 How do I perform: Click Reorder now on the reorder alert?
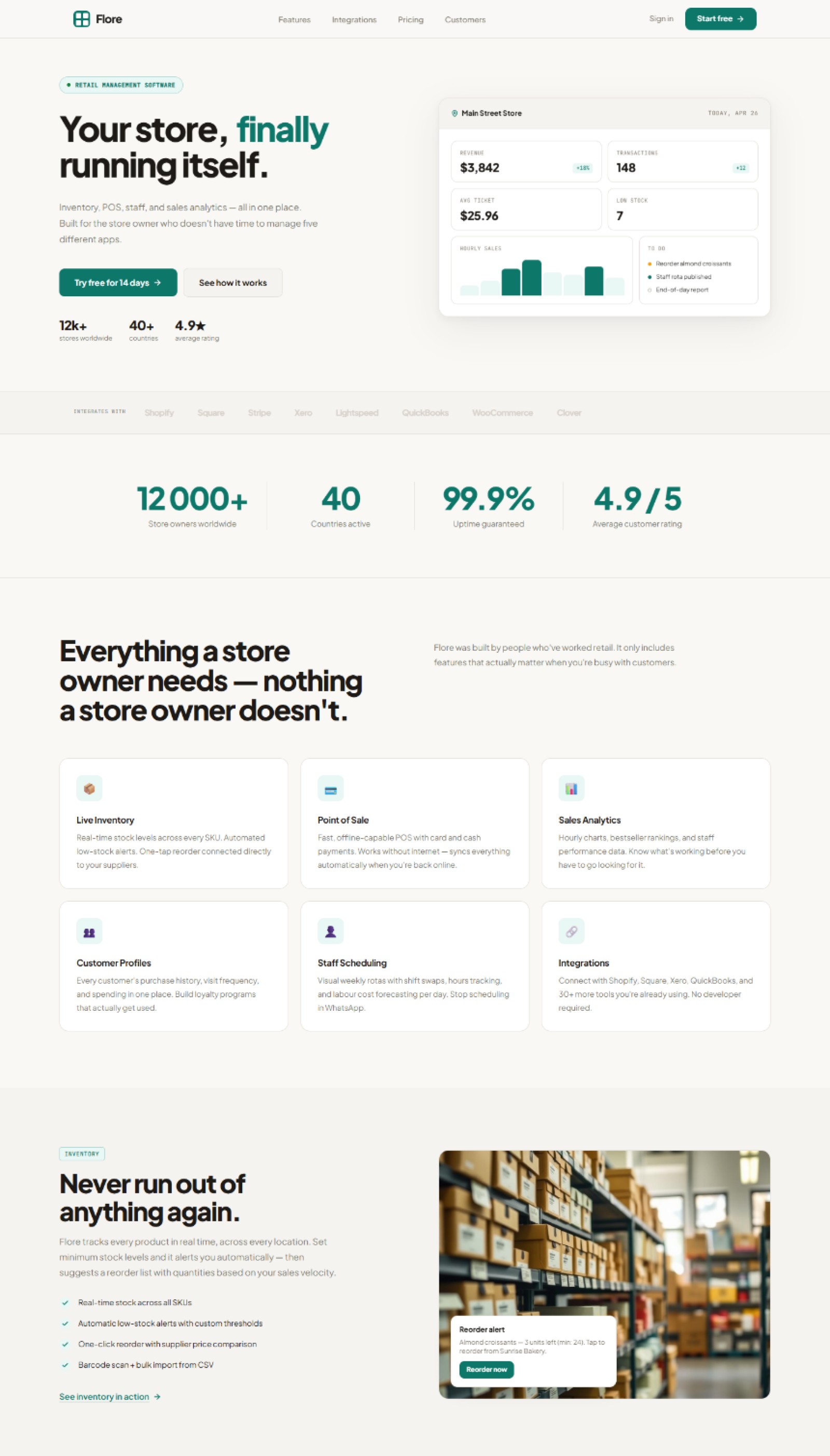pyautogui.click(x=486, y=1370)
